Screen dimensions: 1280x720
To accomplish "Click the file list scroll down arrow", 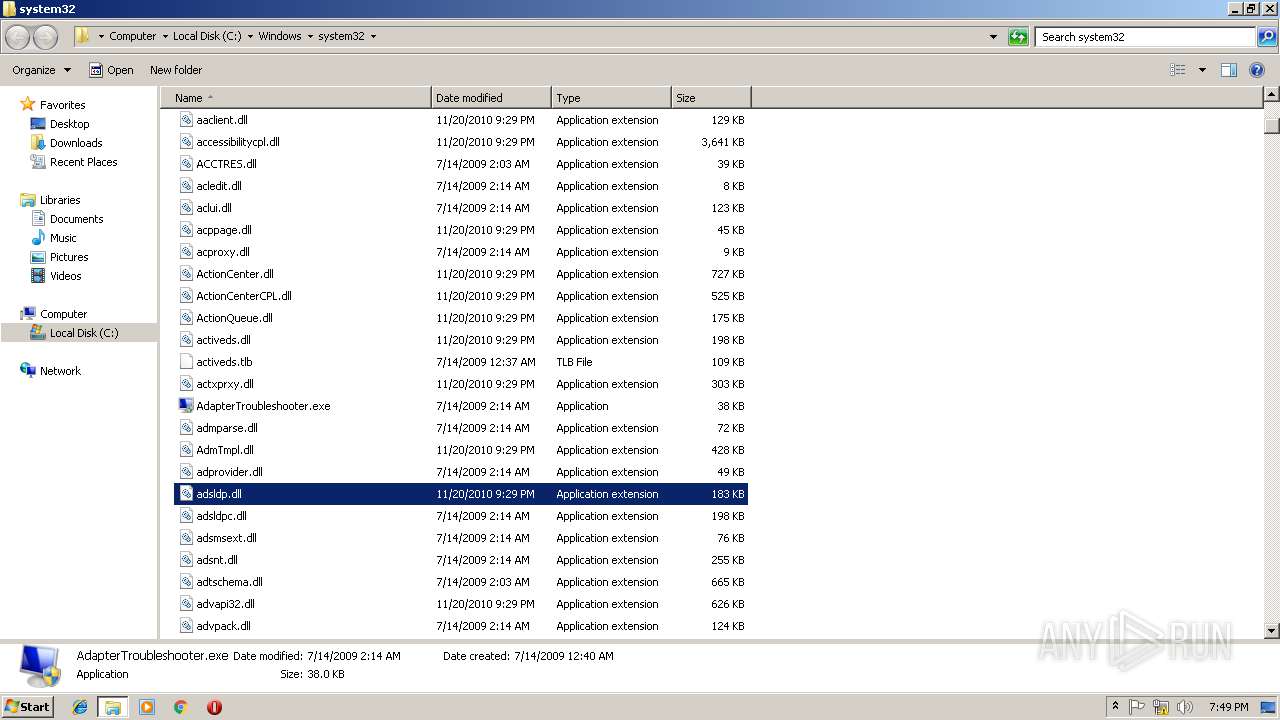I will tap(1272, 631).
